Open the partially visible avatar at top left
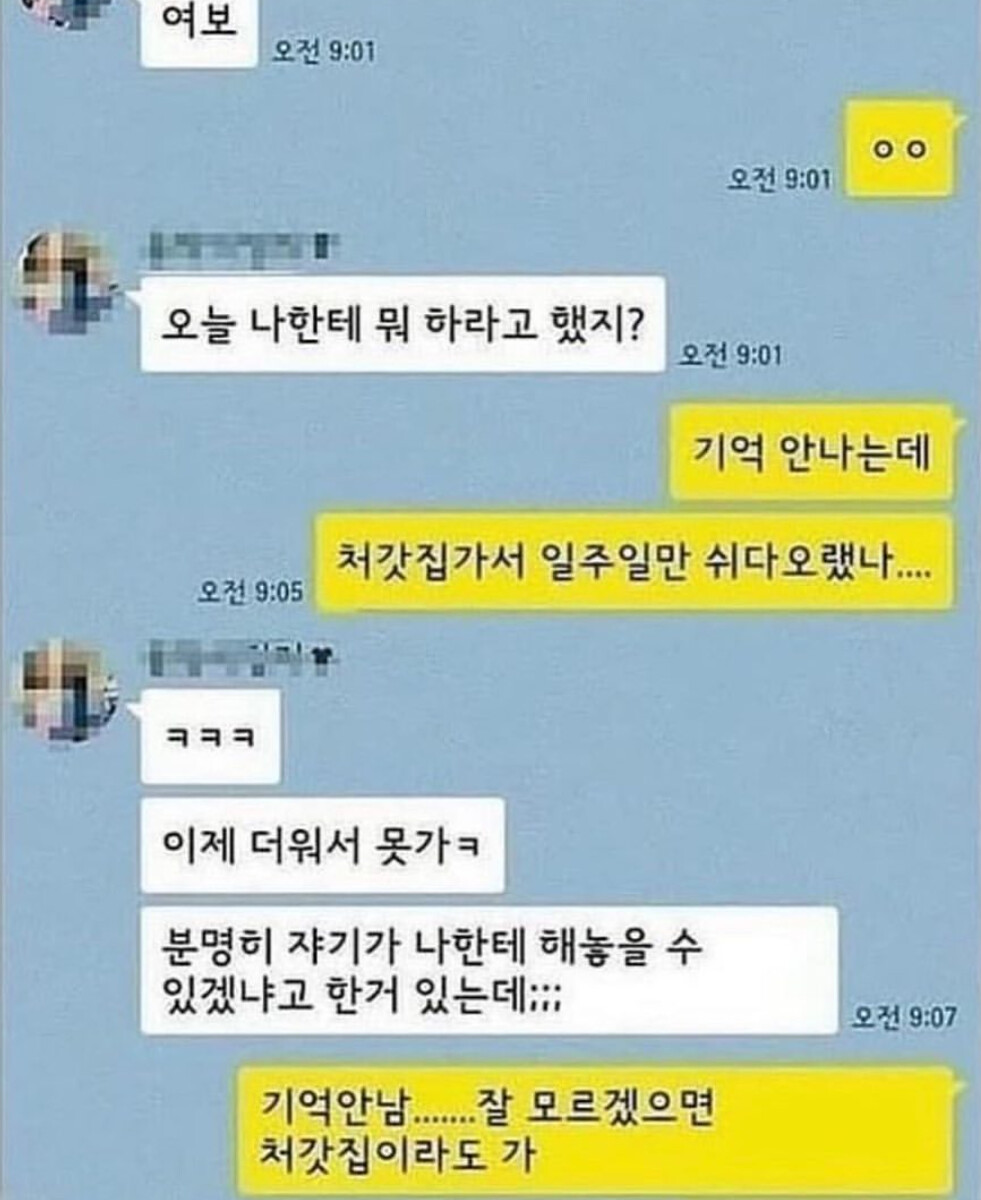The image size is (981, 1200). (60, 12)
